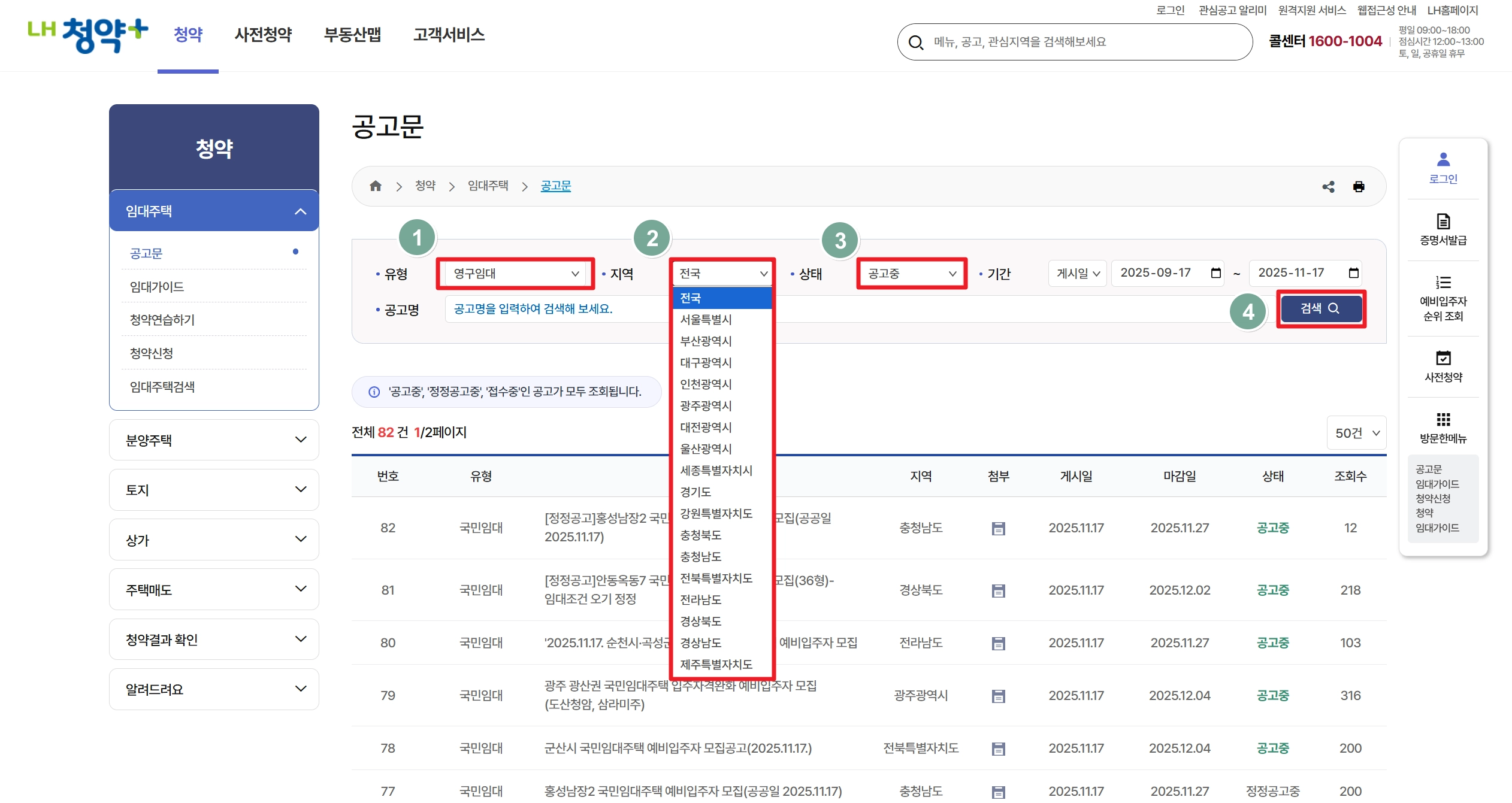Open the 50건 page size dropdown
The image size is (1512, 803).
(x=1356, y=432)
